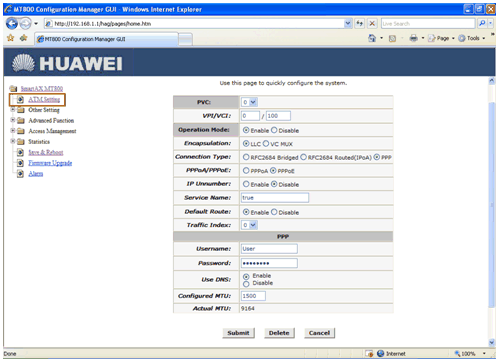Click the popup blocker status bar icon
Screen dimensions: 501x362
(x=369, y=353)
